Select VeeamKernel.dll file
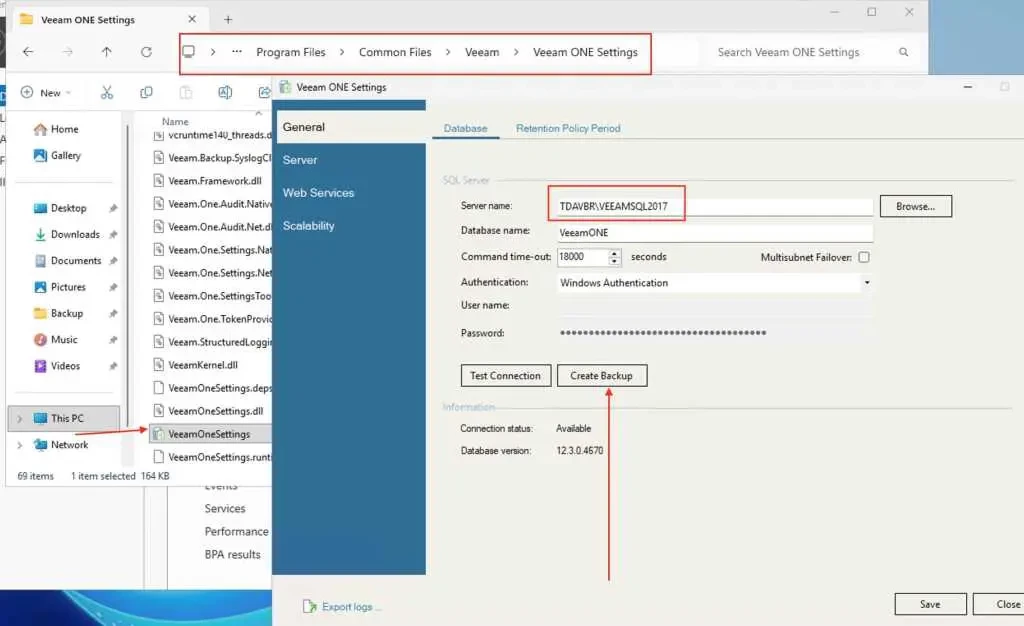This screenshot has width=1024, height=626. pyautogui.click(x=203, y=365)
